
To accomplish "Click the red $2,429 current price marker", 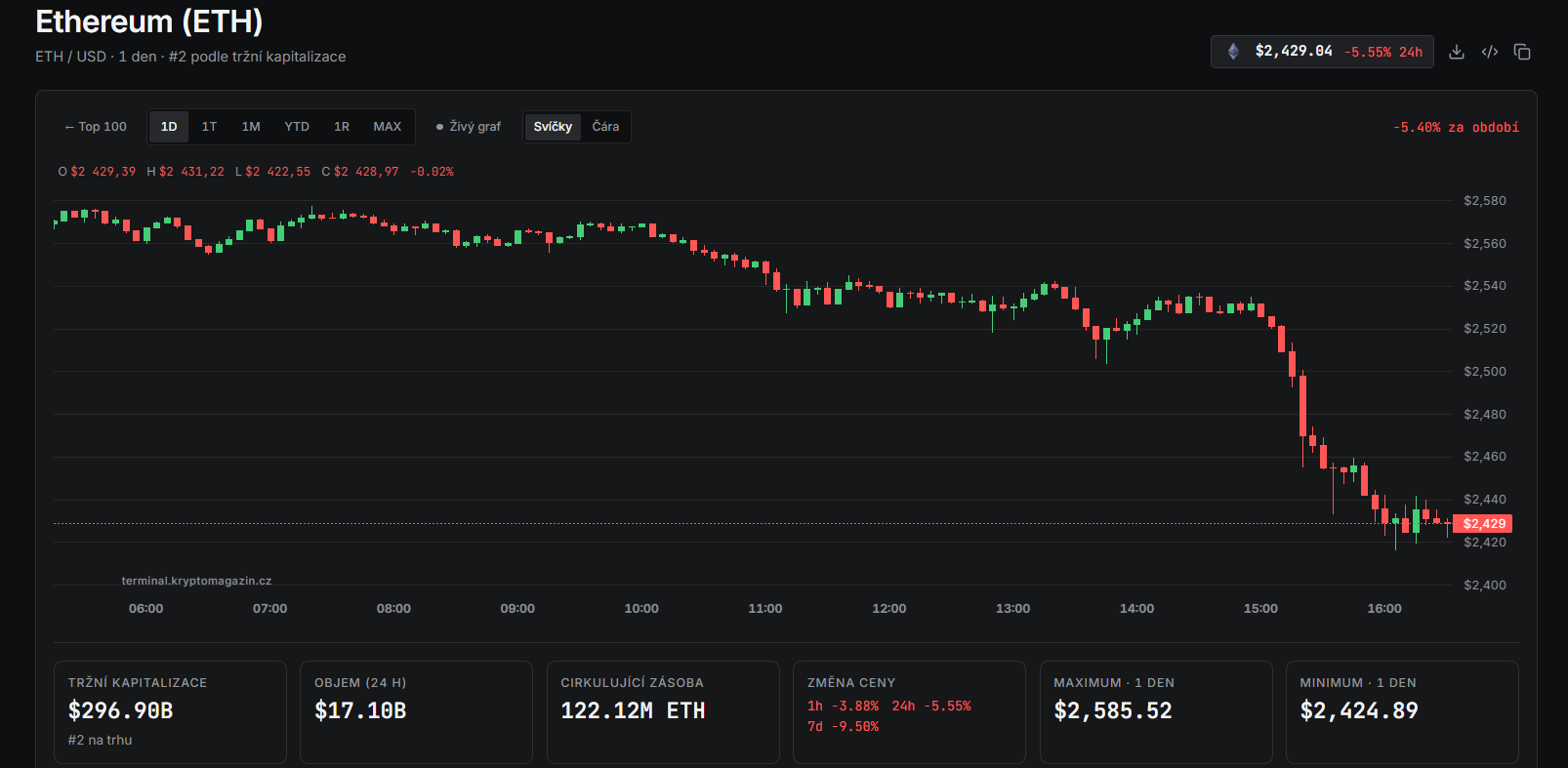I will [1483, 524].
